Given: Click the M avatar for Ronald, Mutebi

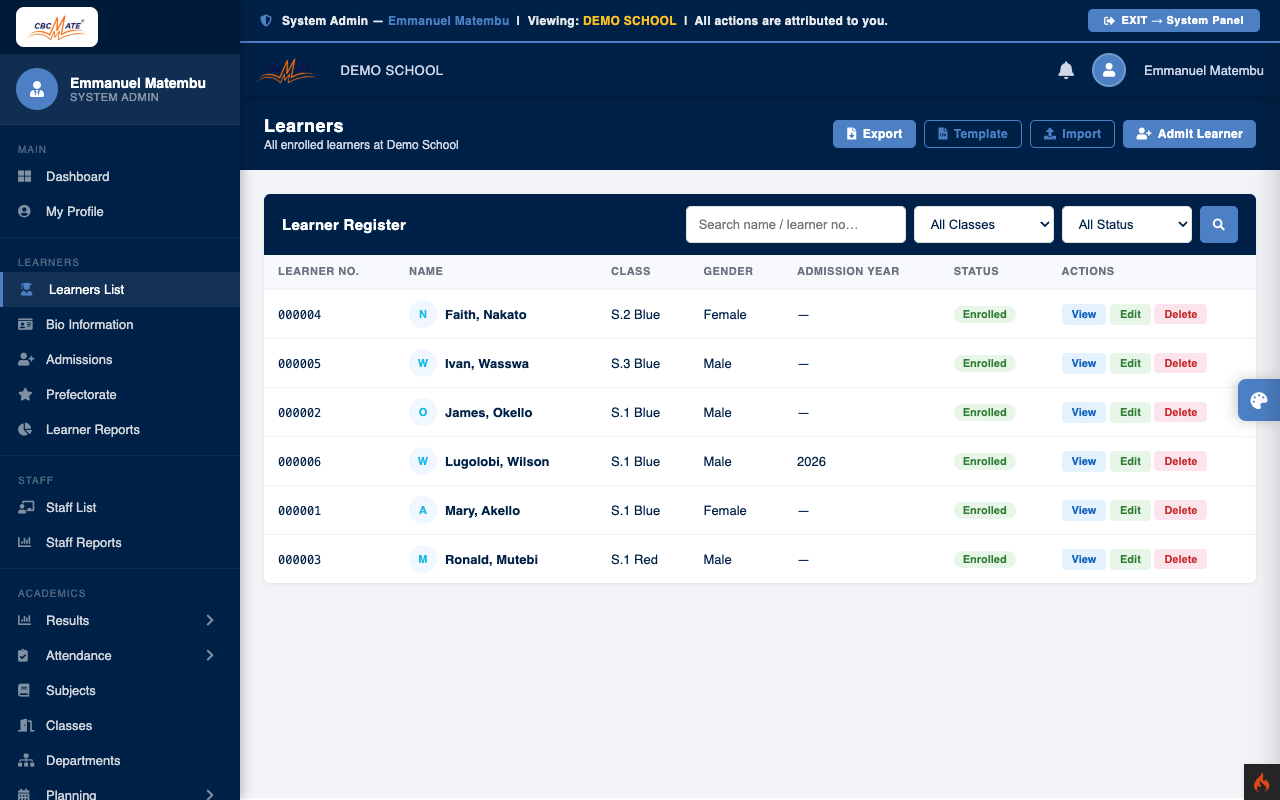Looking at the screenshot, I should pyautogui.click(x=423, y=559).
